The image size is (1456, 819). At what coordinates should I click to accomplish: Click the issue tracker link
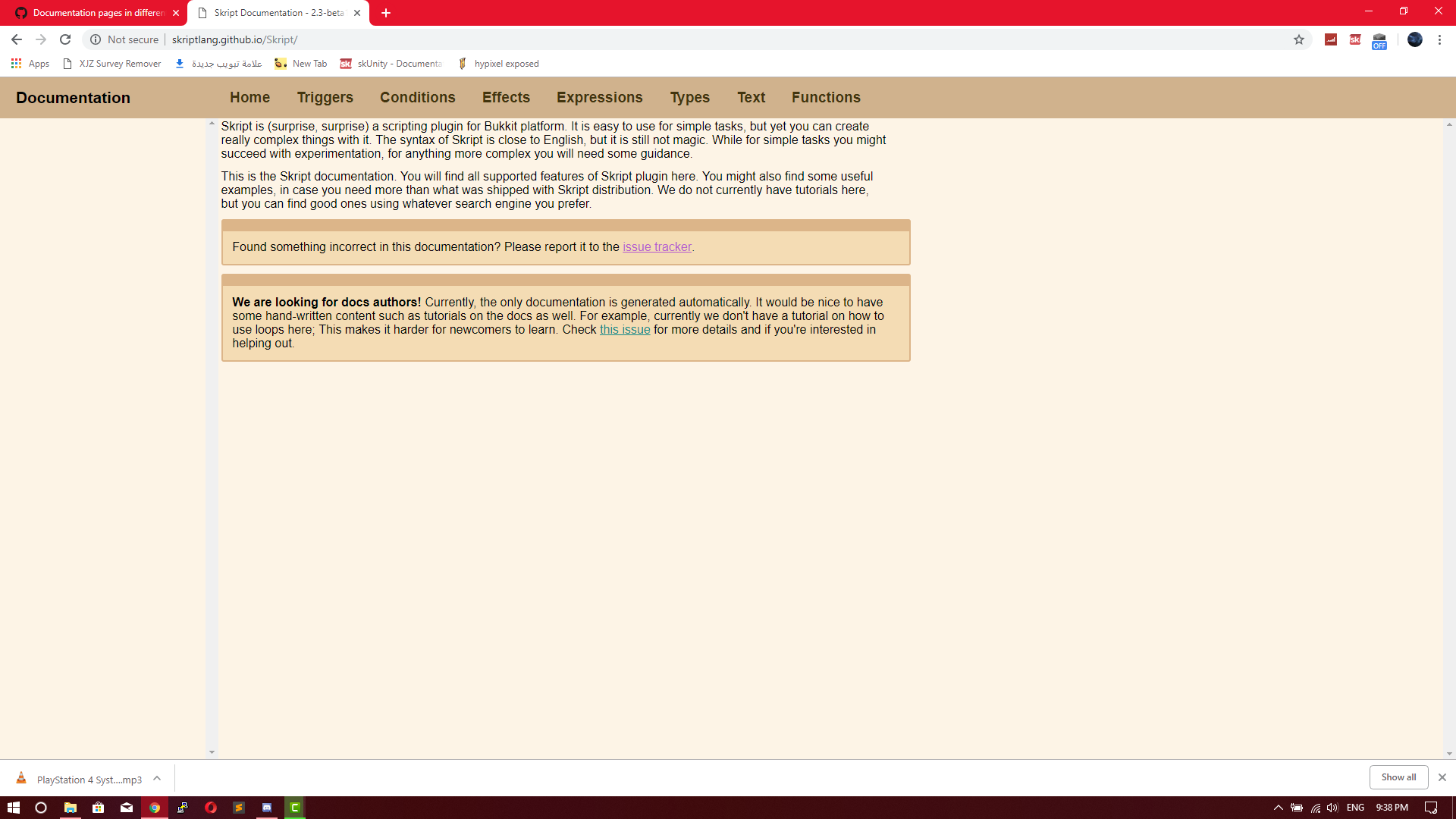(x=657, y=246)
